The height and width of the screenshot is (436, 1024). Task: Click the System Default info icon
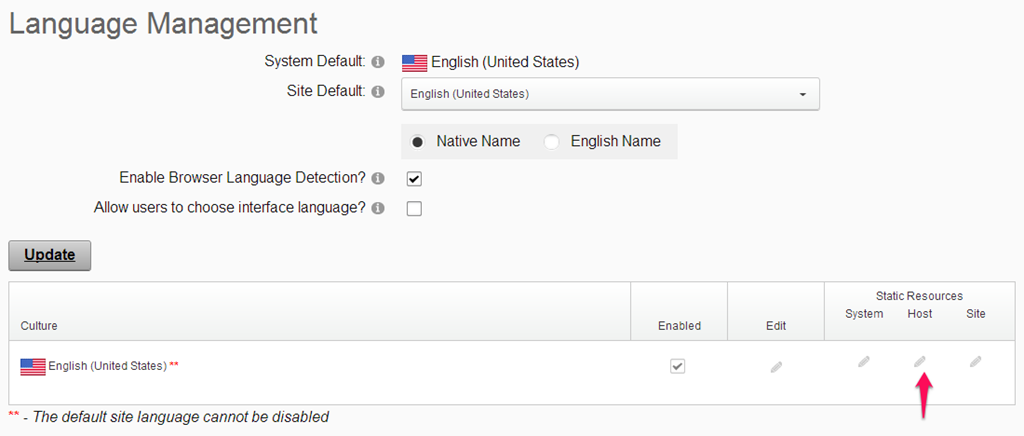click(x=377, y=62)
